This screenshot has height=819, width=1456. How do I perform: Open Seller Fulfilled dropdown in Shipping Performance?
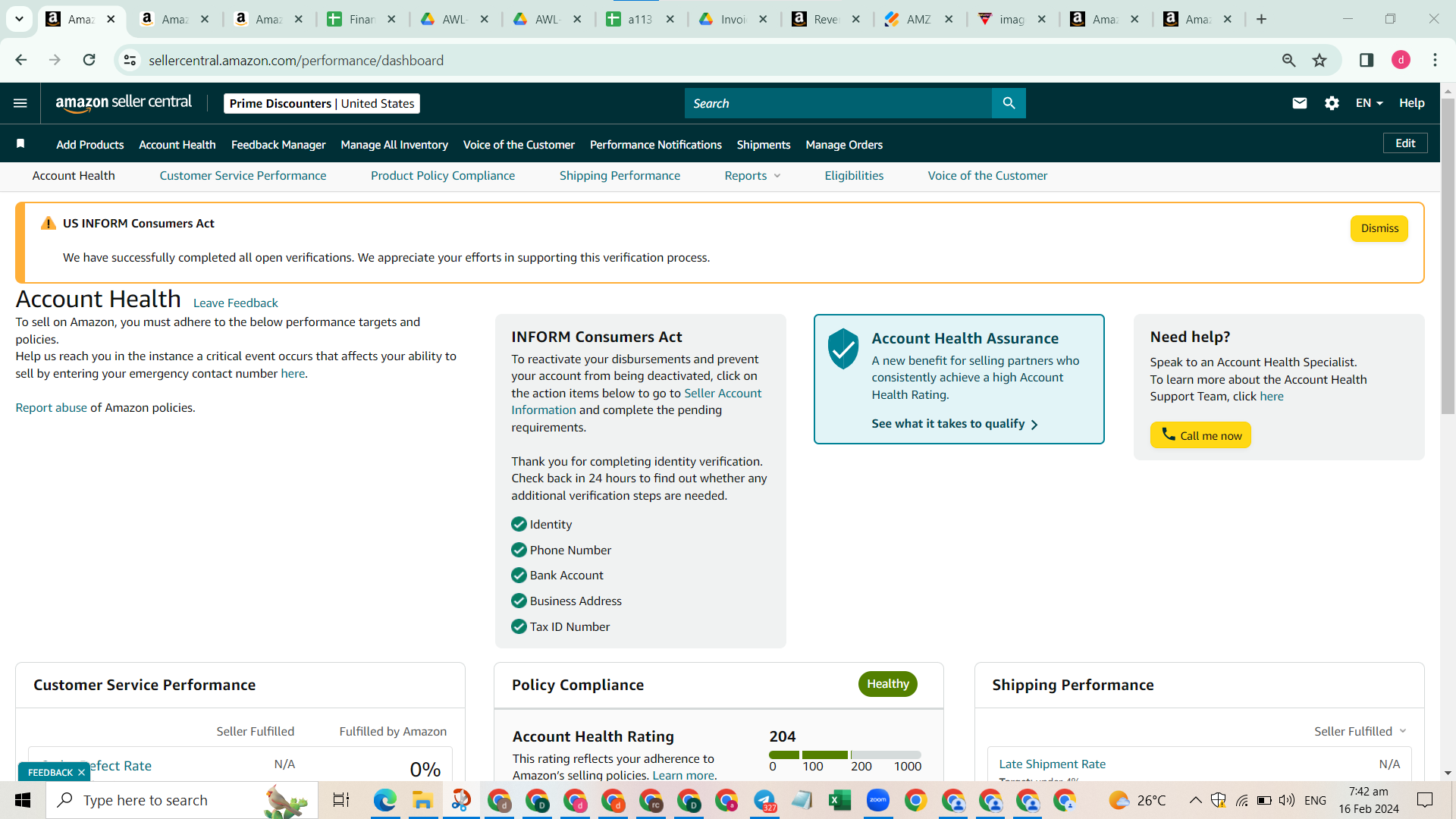click(x=1360, y=731)
